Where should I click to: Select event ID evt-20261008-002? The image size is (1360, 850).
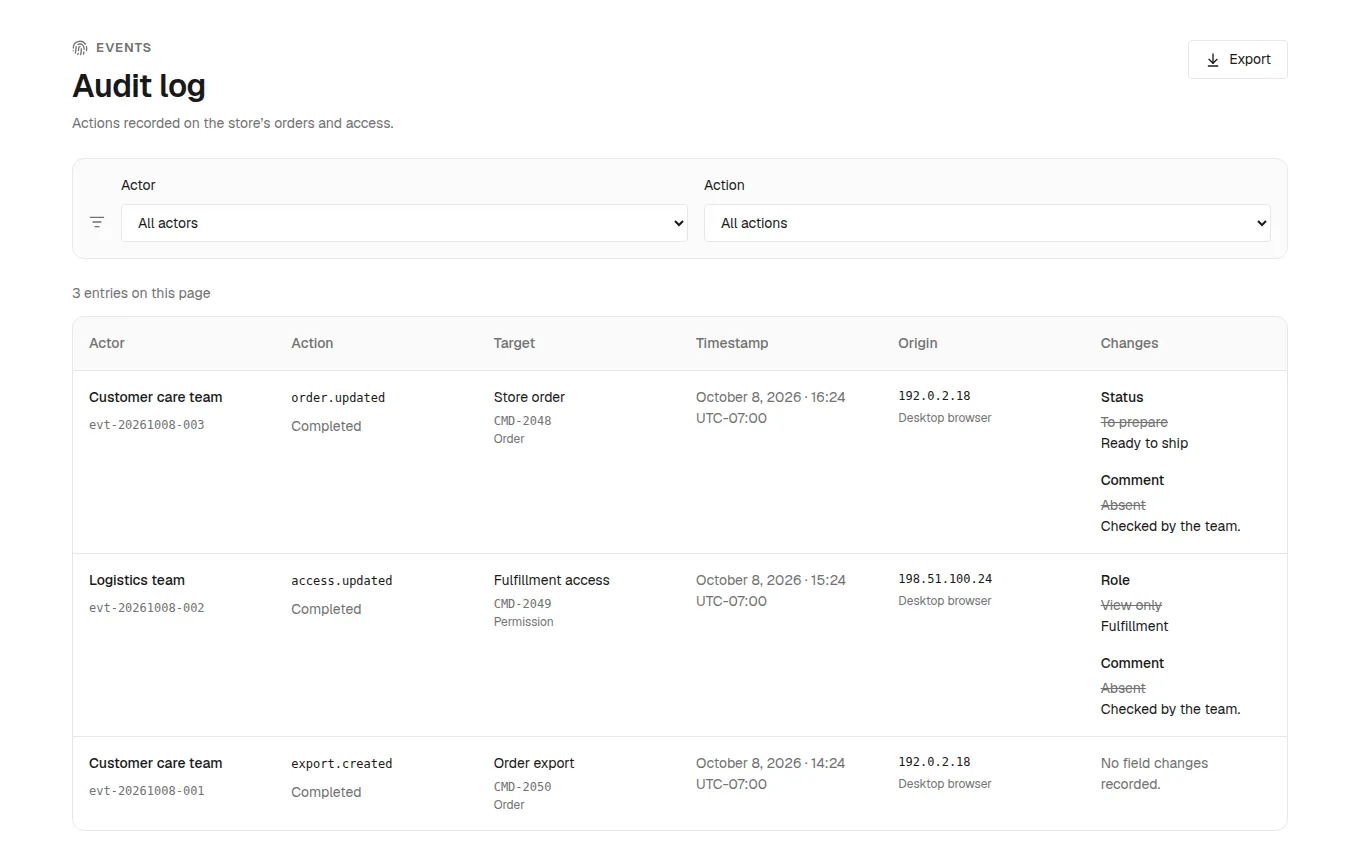click(146, 608)
